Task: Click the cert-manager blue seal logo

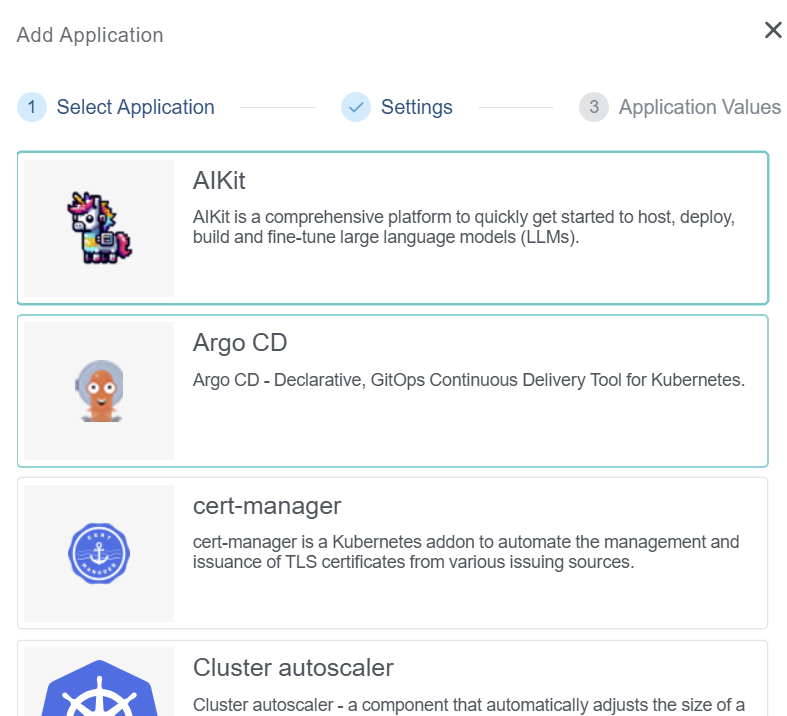Action: (99, 553)
